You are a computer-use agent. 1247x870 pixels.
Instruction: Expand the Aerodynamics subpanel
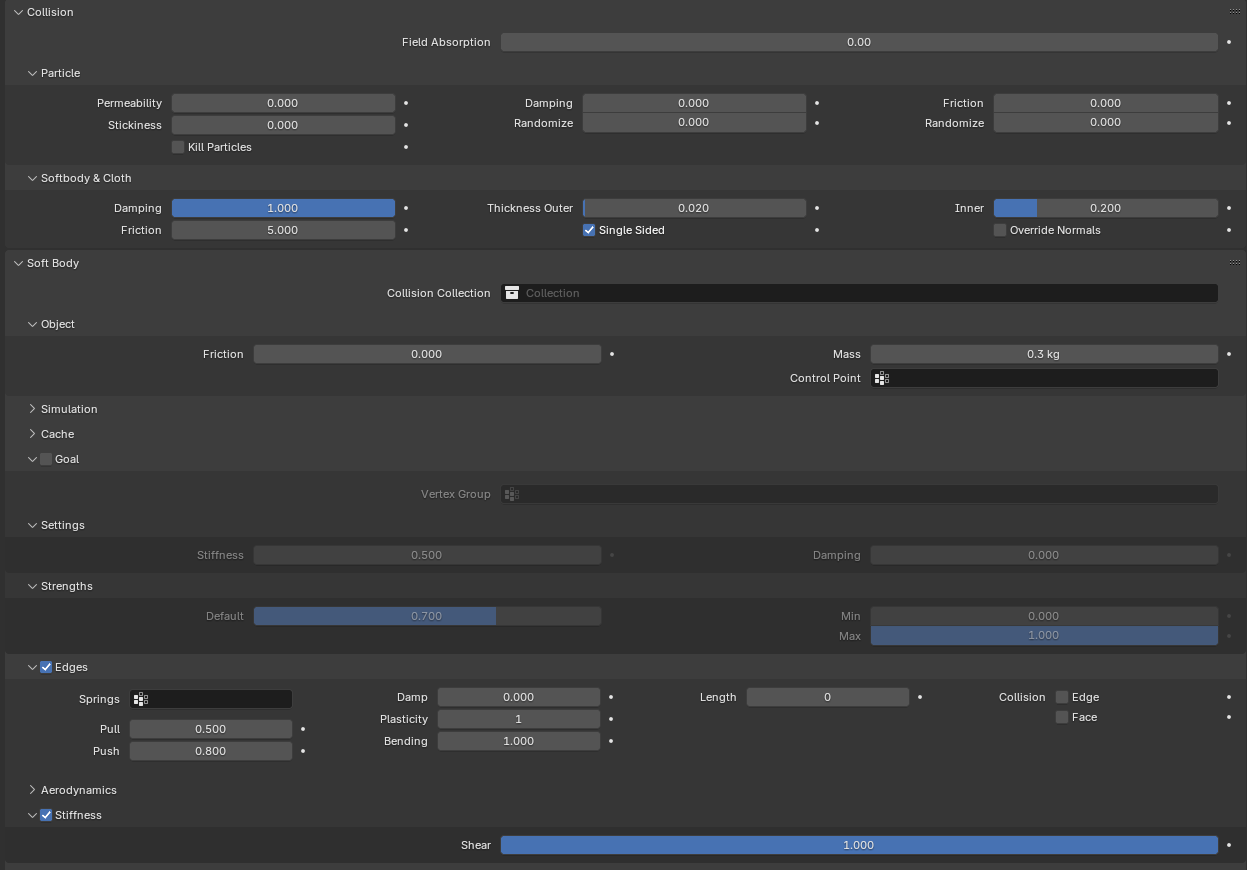pyautogui.click(x=32, y=790)
